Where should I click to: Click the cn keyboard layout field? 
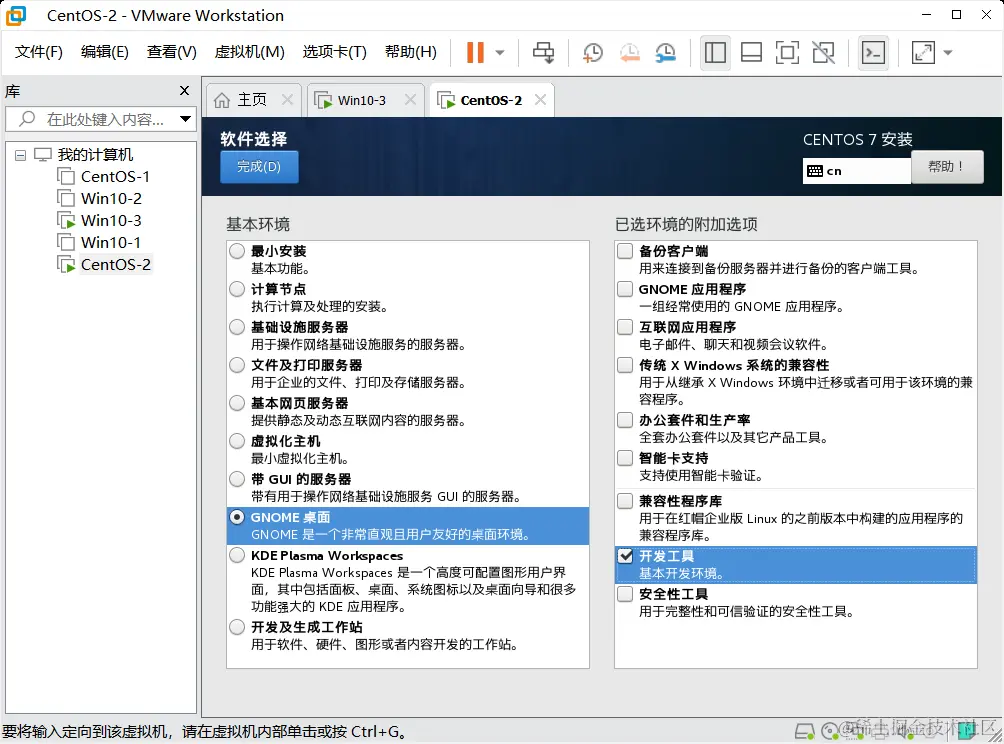[857, 171]
